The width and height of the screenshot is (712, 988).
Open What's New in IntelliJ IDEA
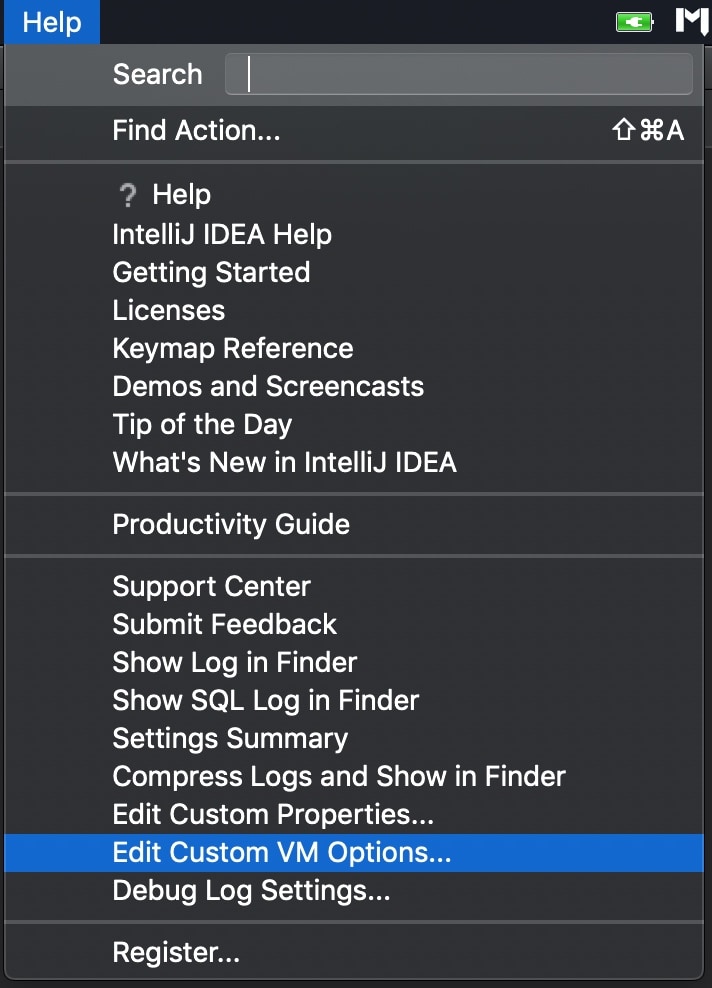[x=284, y=462]
